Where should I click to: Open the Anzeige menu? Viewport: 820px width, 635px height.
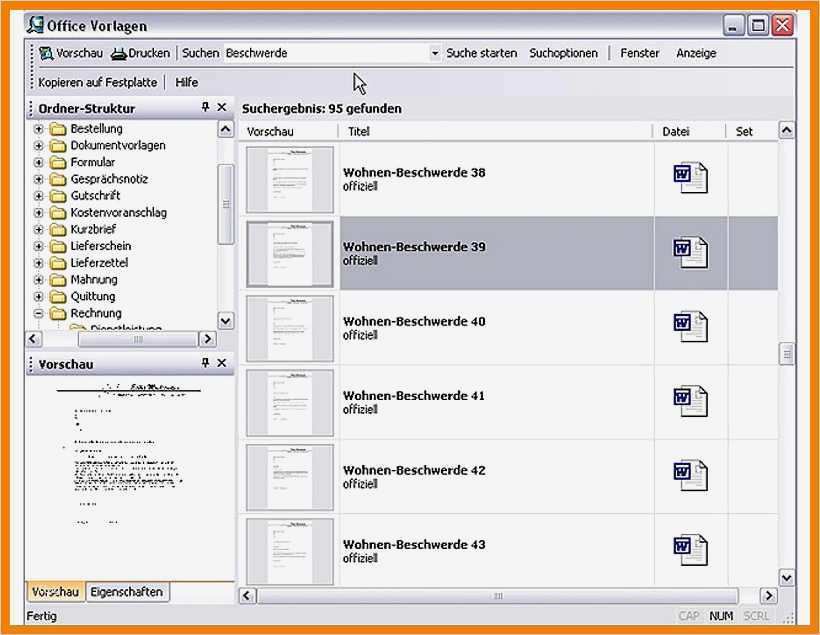pos(696,53)
